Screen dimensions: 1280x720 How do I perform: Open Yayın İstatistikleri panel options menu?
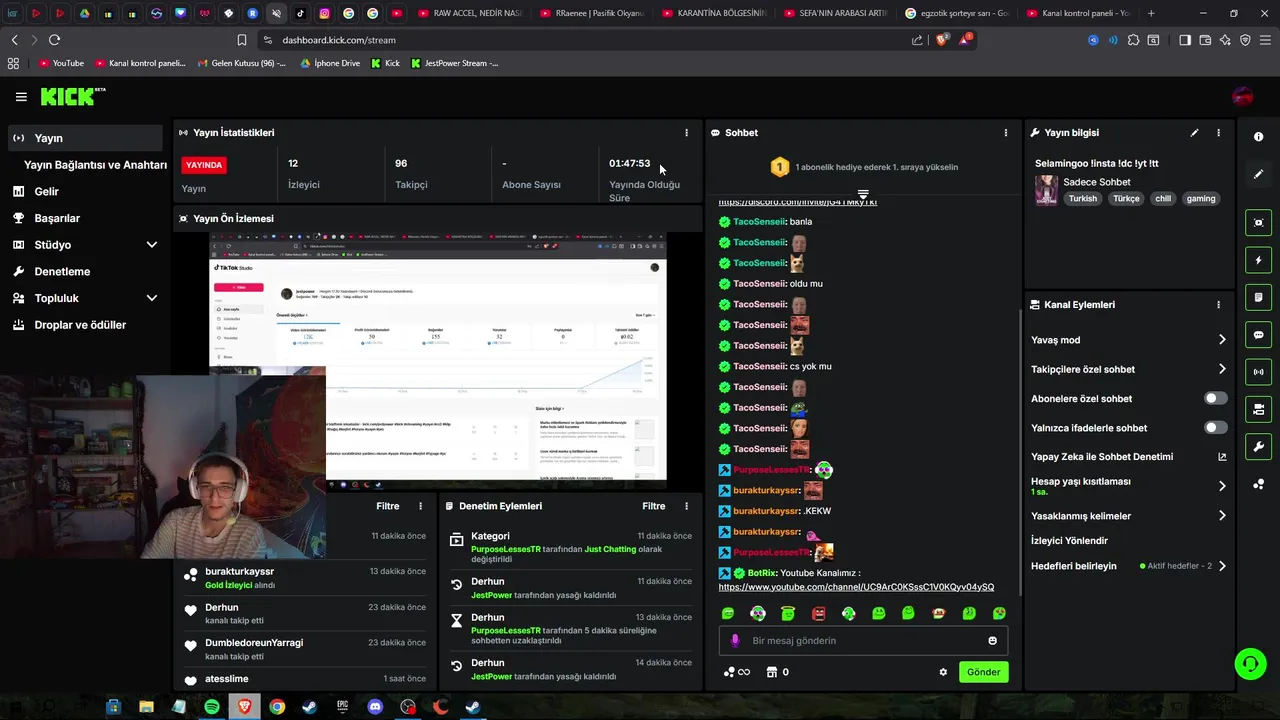[x=686, y=132]
